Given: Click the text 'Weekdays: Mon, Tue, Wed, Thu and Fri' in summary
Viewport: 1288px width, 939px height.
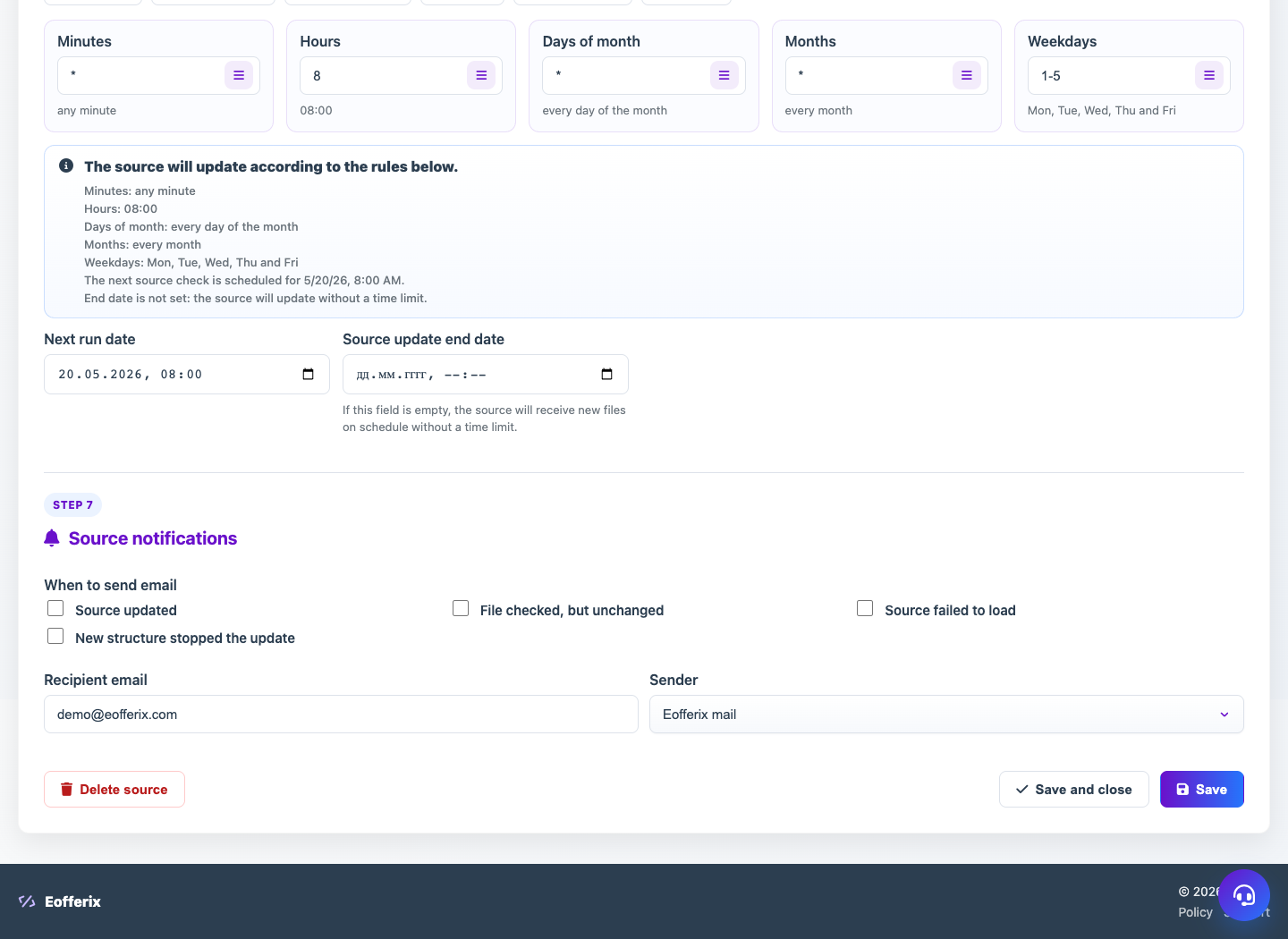Looking at the screenshot, I should click(x=191, y=262).
